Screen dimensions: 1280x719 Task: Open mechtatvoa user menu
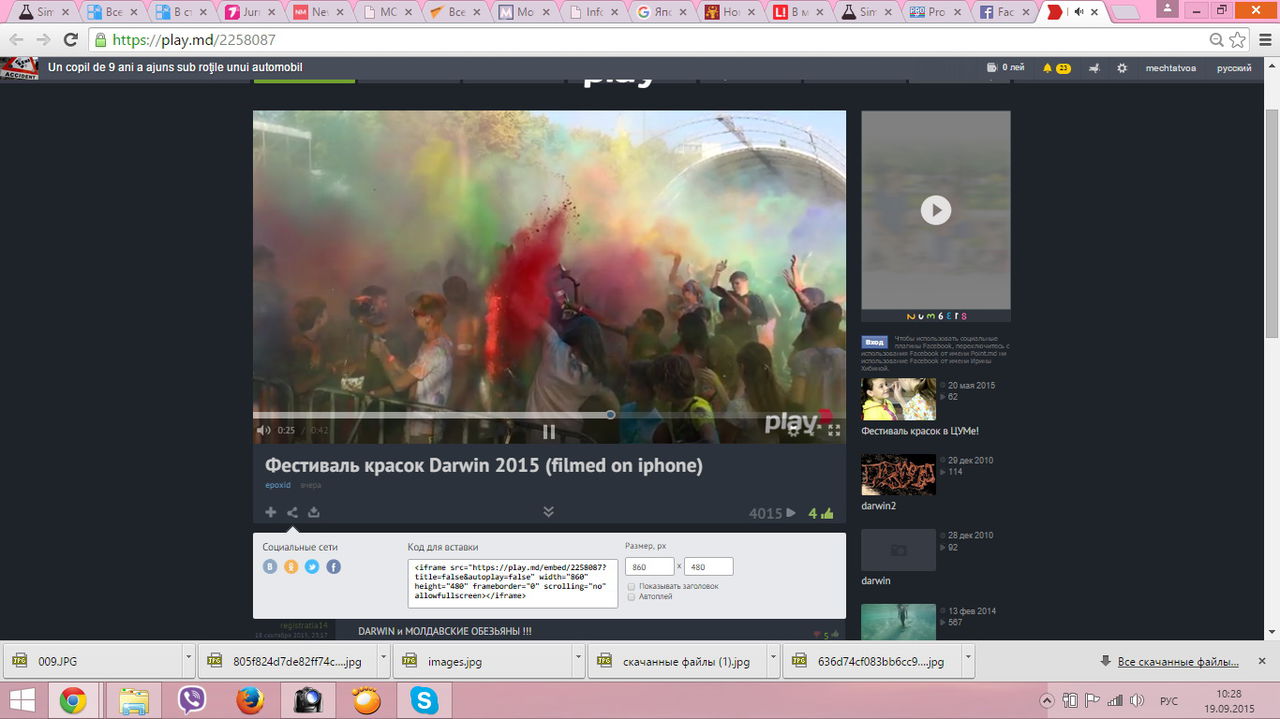(x=1170, y=68)
